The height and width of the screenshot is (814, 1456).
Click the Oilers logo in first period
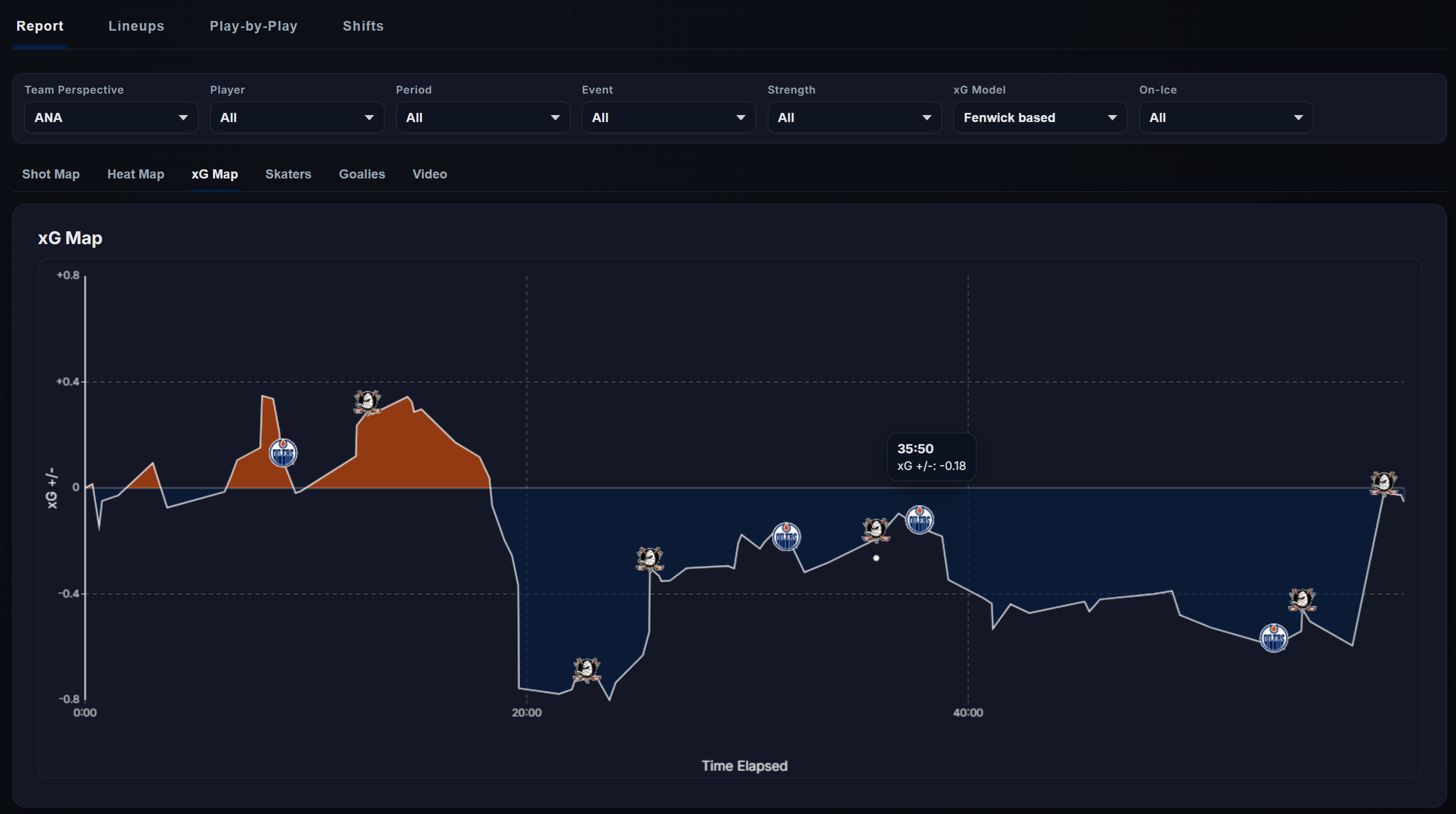point(283,453)
